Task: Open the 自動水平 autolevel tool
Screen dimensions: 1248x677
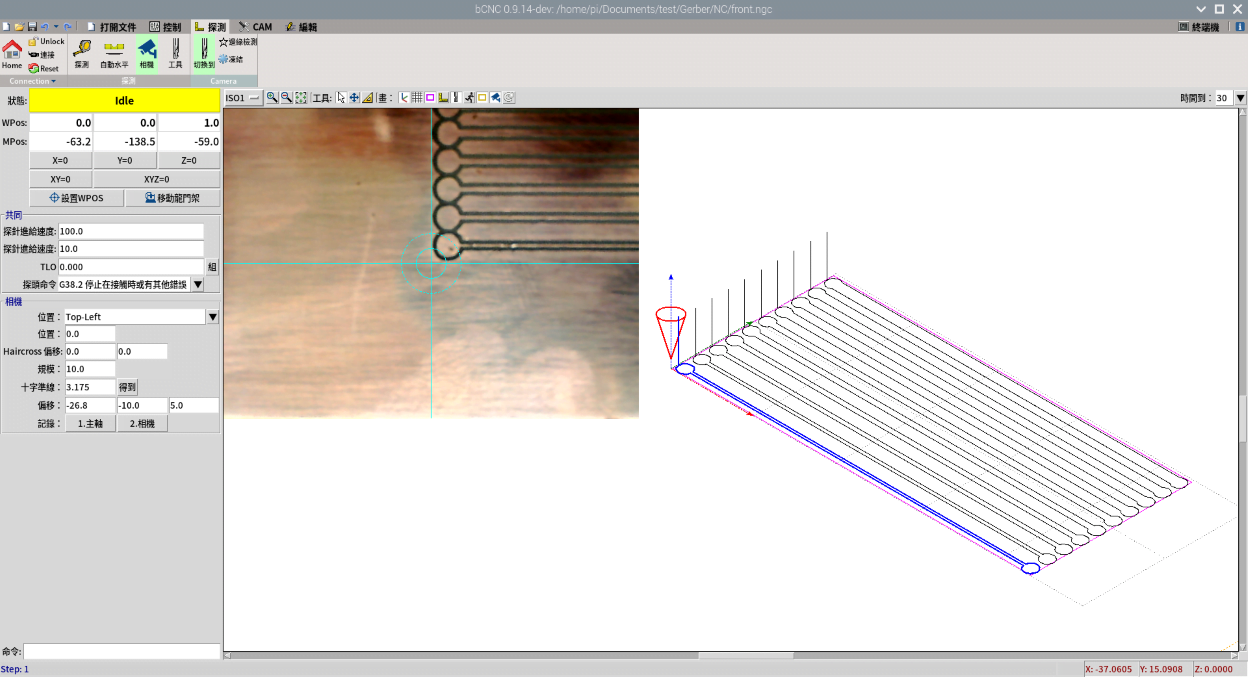Action: point(114,53)
